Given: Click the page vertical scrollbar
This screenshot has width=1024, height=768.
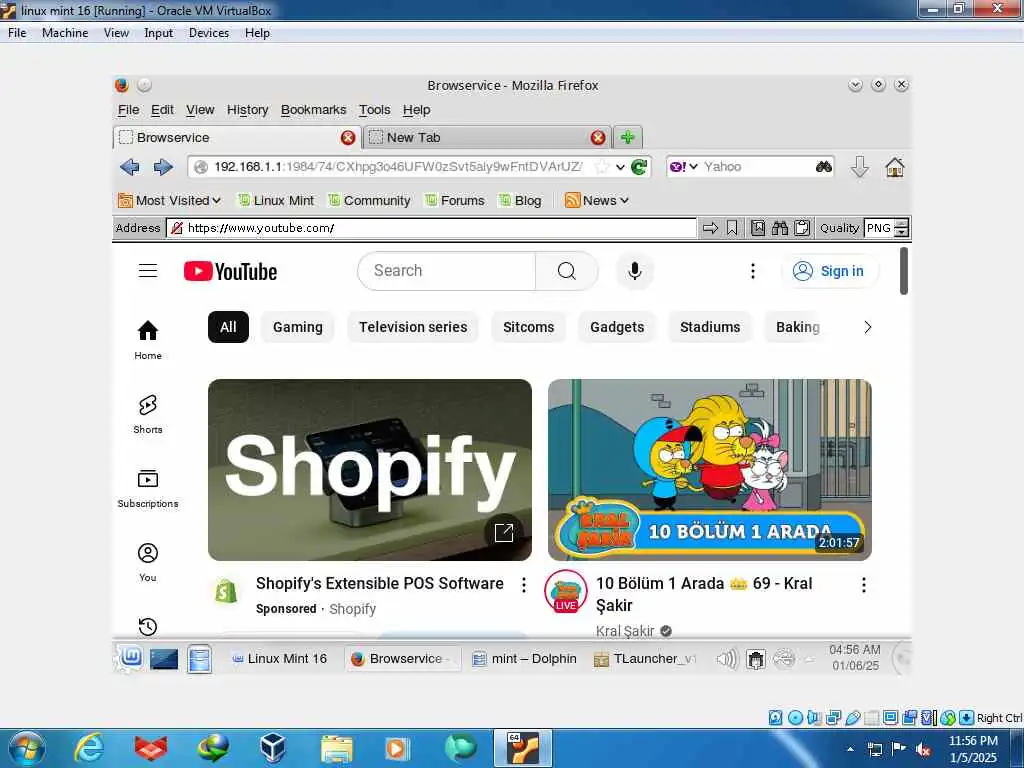Looking at the screenshot, I should coord(904,271).
